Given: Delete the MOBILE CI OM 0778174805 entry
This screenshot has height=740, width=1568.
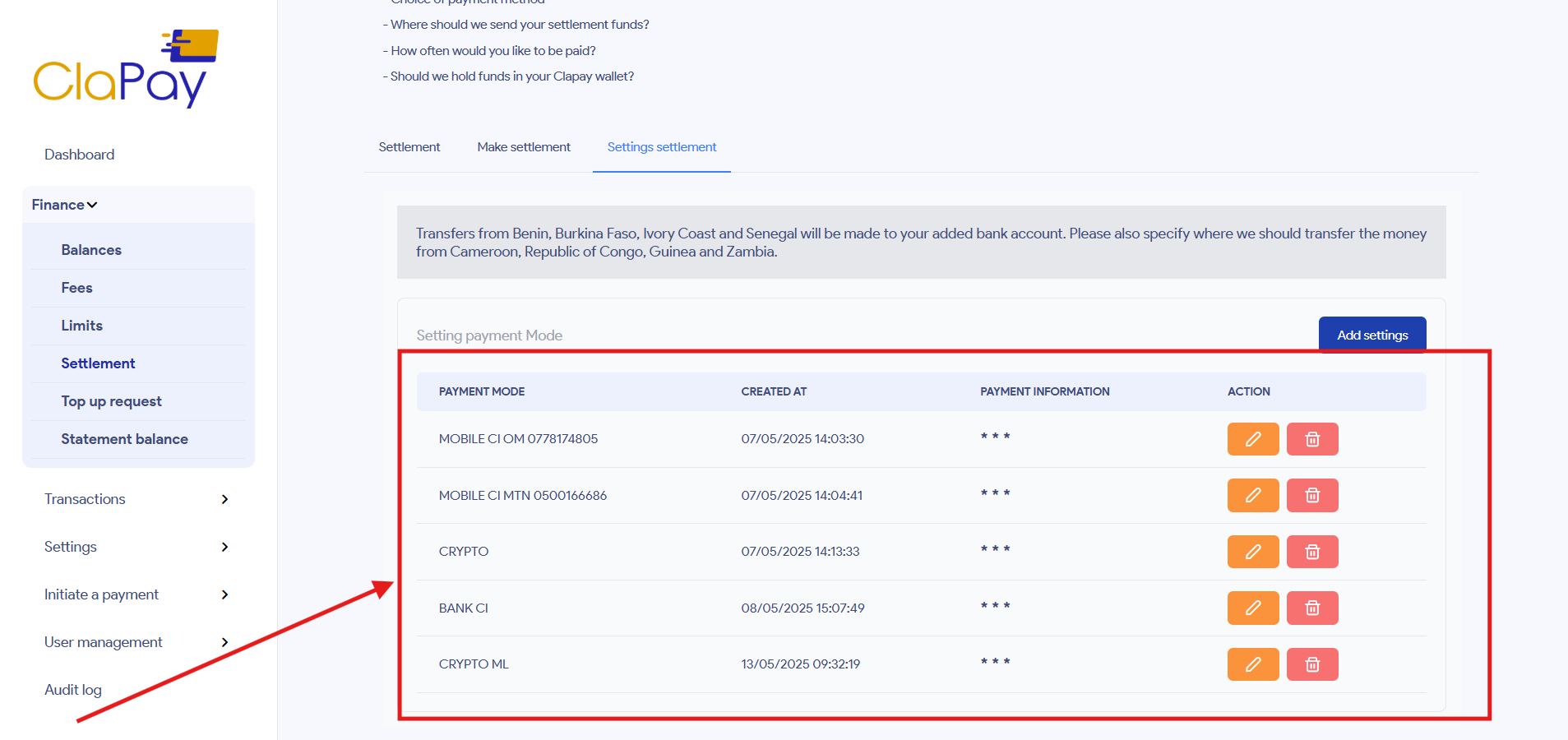Looking at the screenshot, I should pyautogui.click(x=1311, y=439).
